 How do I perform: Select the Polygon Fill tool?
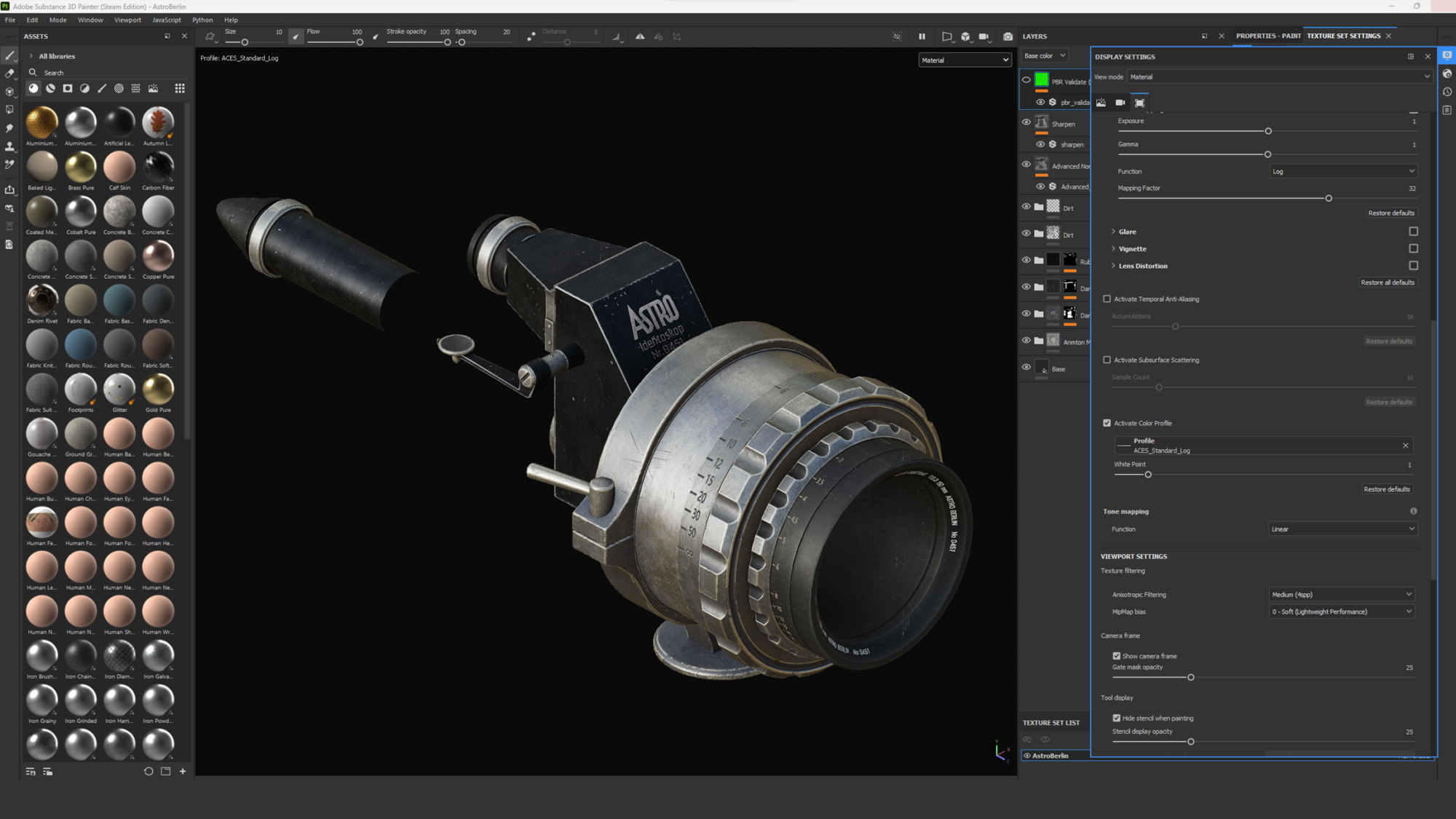[x=9, y=108]
